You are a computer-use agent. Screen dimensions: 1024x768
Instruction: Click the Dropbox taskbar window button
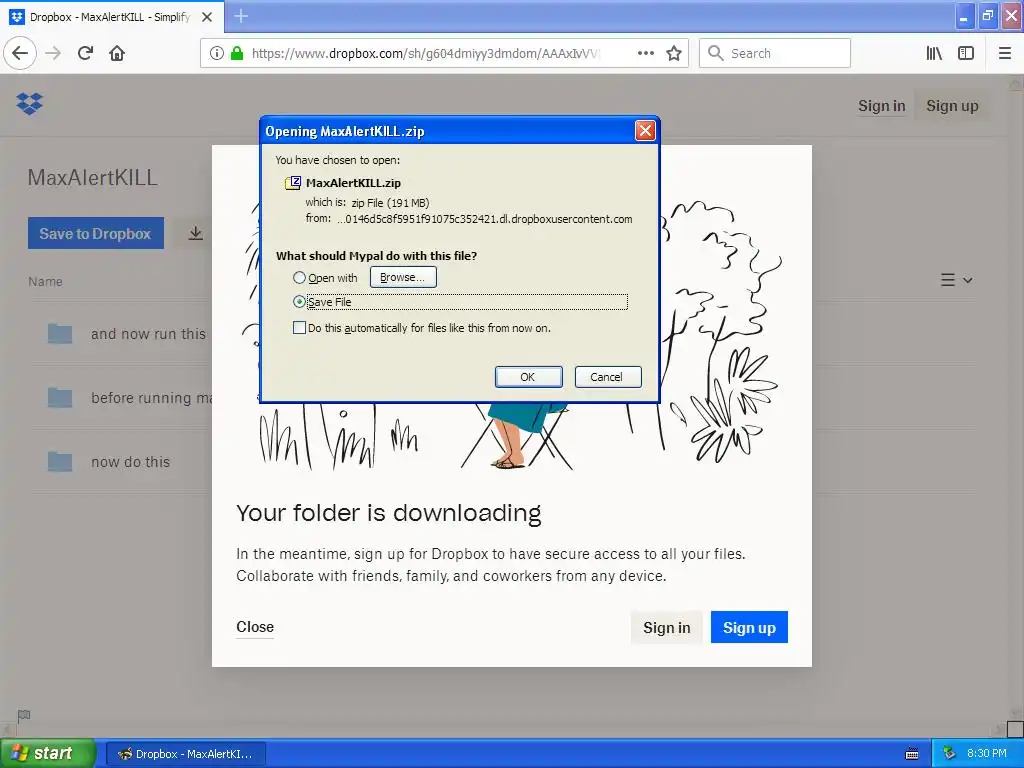point(185,754)
